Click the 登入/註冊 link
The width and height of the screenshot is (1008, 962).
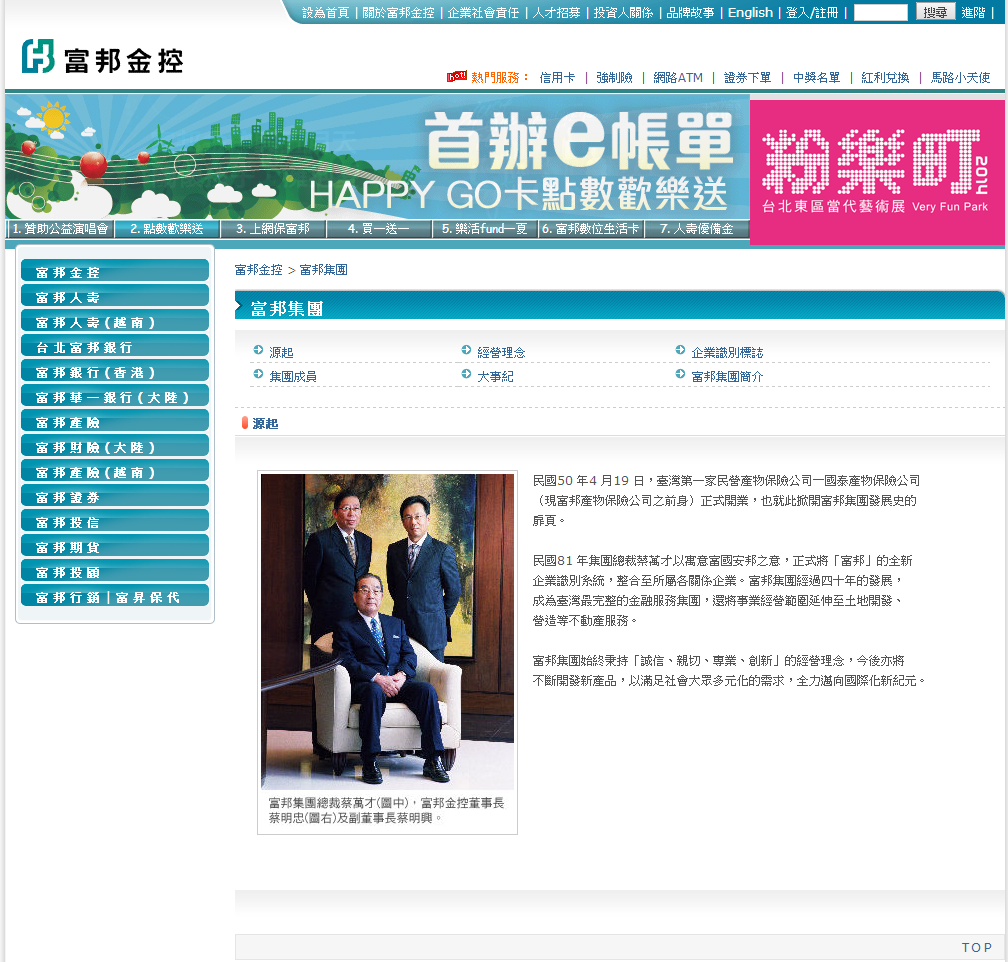click(812, 13)
